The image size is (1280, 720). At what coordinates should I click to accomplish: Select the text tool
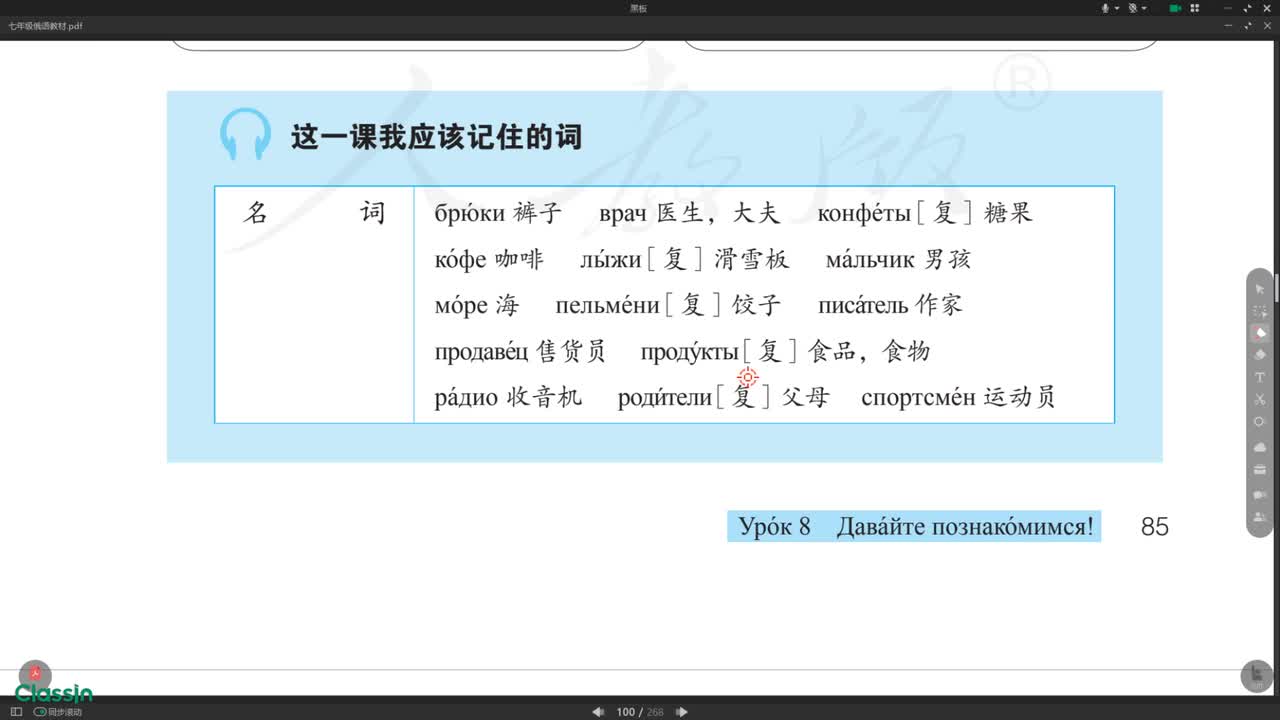[1260, 377]
